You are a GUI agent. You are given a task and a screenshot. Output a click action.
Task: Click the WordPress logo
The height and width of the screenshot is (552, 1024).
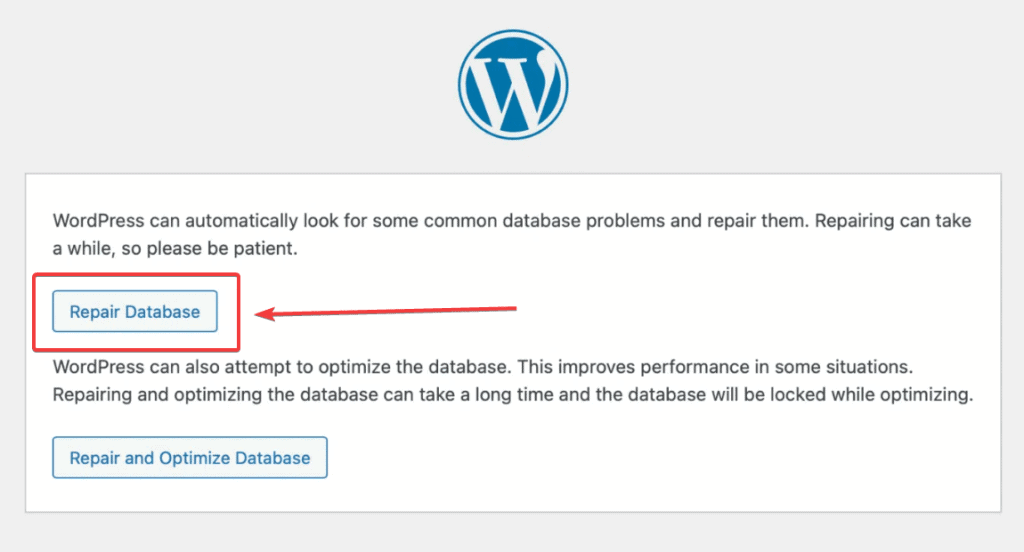pyautogui.click(x=512, y=82)
